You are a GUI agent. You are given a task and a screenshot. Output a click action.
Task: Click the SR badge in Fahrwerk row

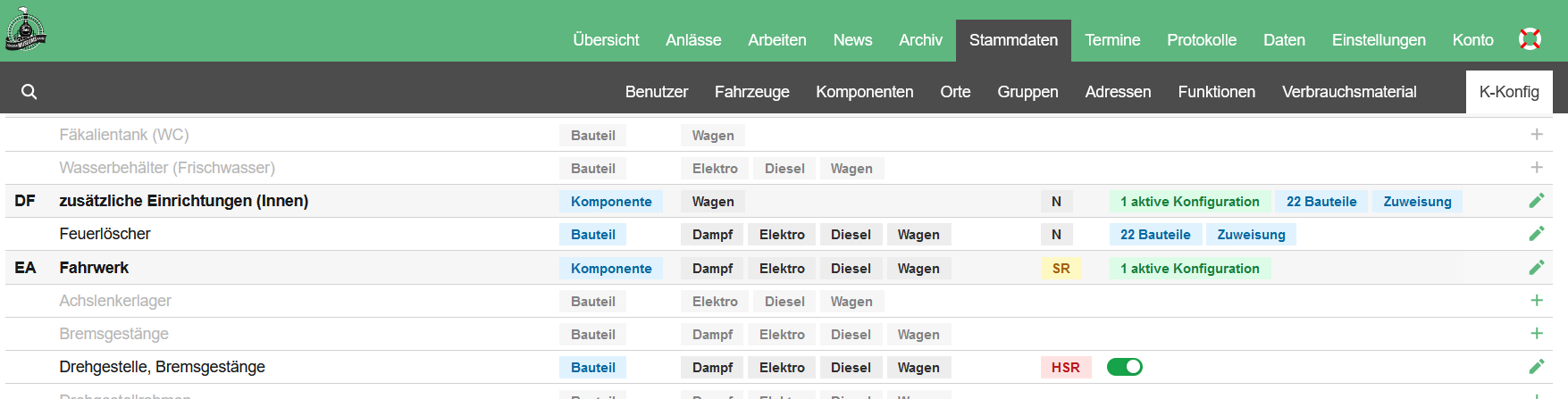(x=1061, y=269)
